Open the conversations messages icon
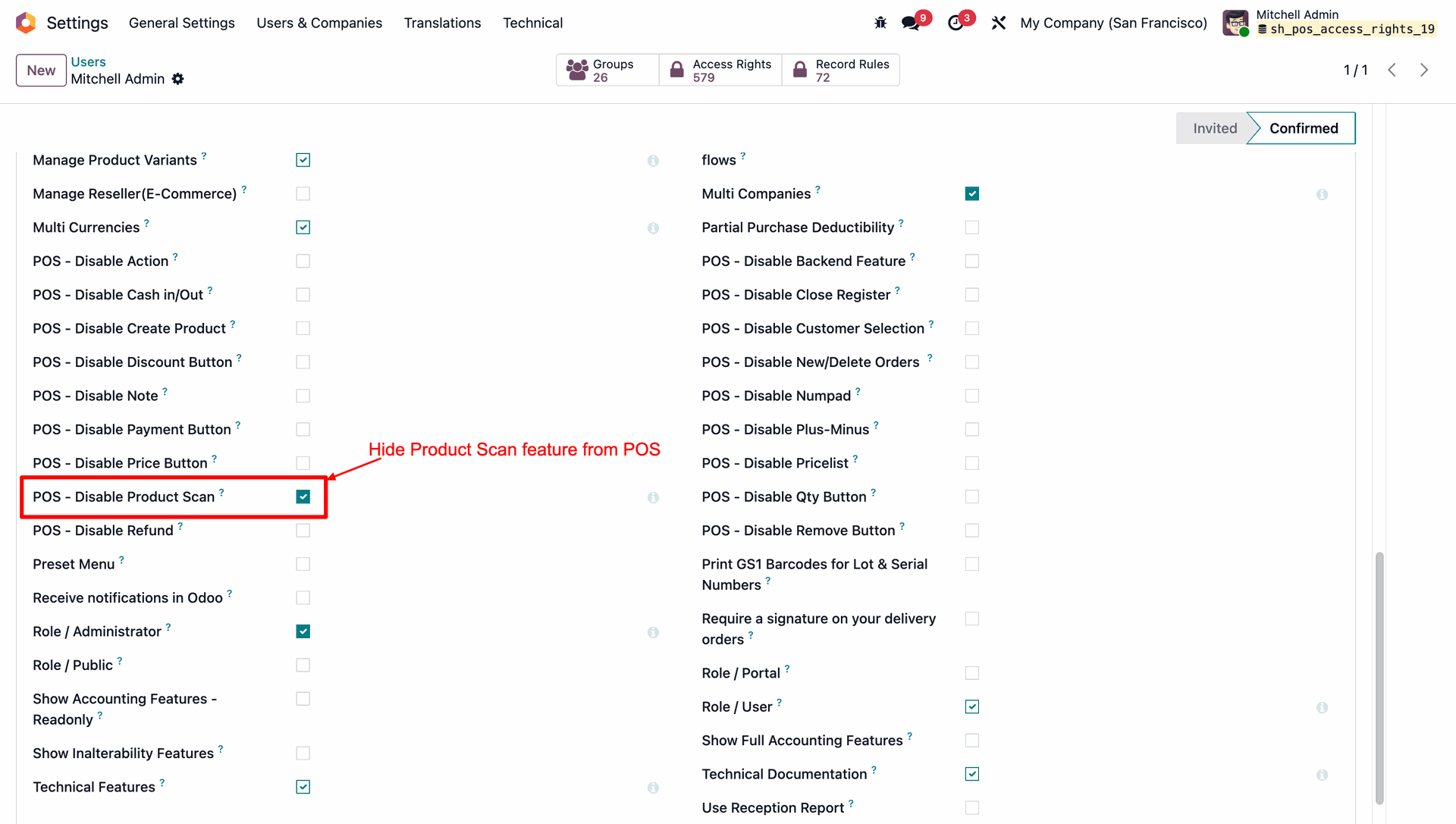Viewport: 1456px width, 824px height. pos(911,23)
